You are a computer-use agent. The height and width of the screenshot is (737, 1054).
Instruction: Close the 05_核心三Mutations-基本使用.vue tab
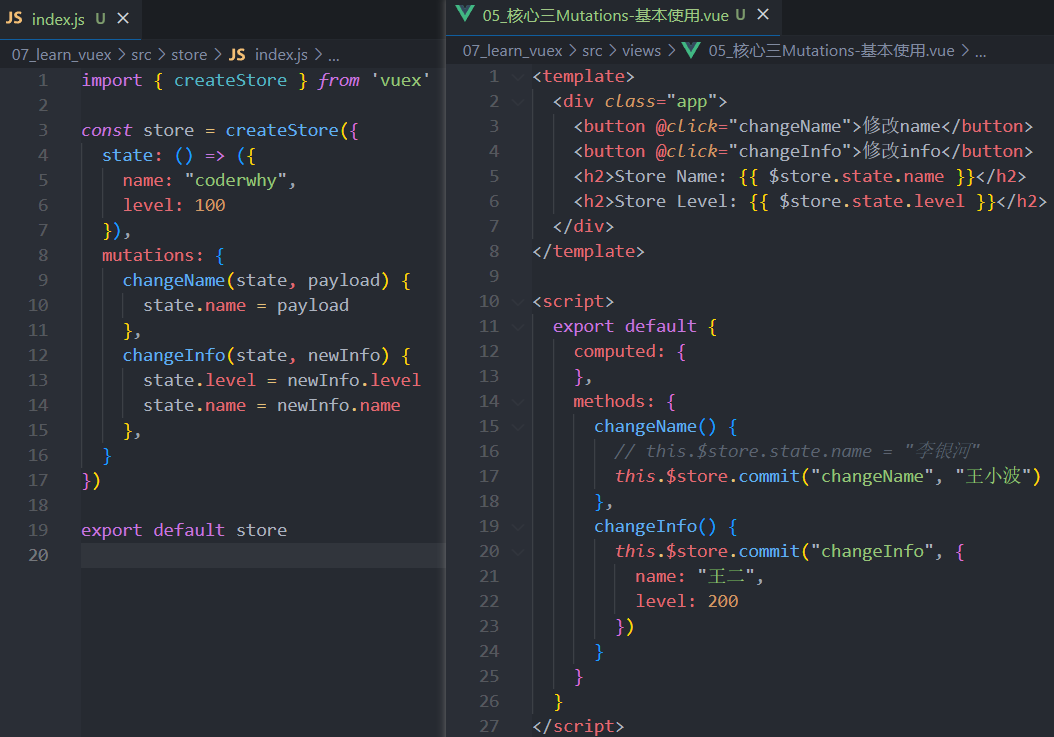pos(763,14)
